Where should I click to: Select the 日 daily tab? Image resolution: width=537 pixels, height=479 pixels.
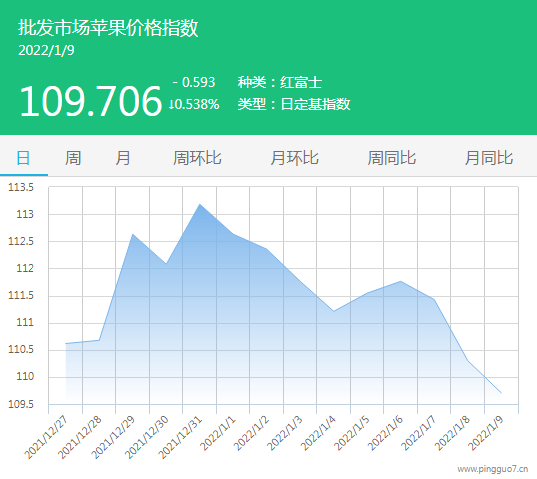point(23,158)
